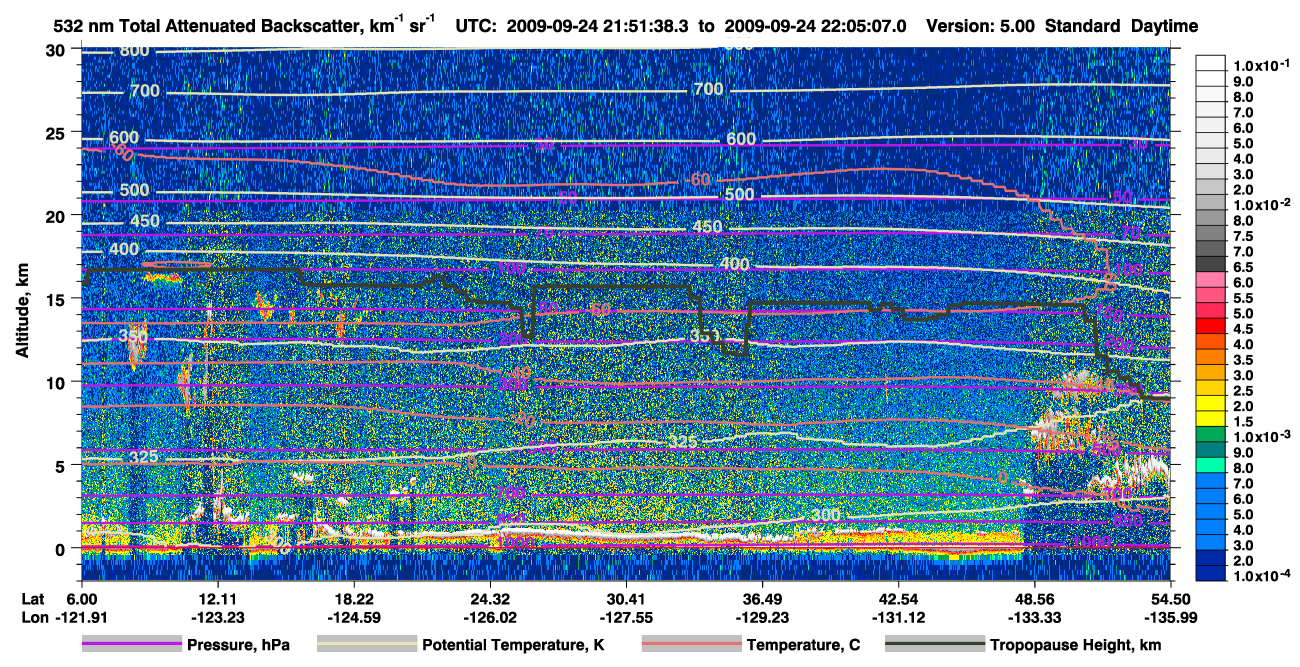Click the altitude axis tick label 10
The height and width of the screenshot is (667, 1300).
pyautogui.click(x=58, y=381)
